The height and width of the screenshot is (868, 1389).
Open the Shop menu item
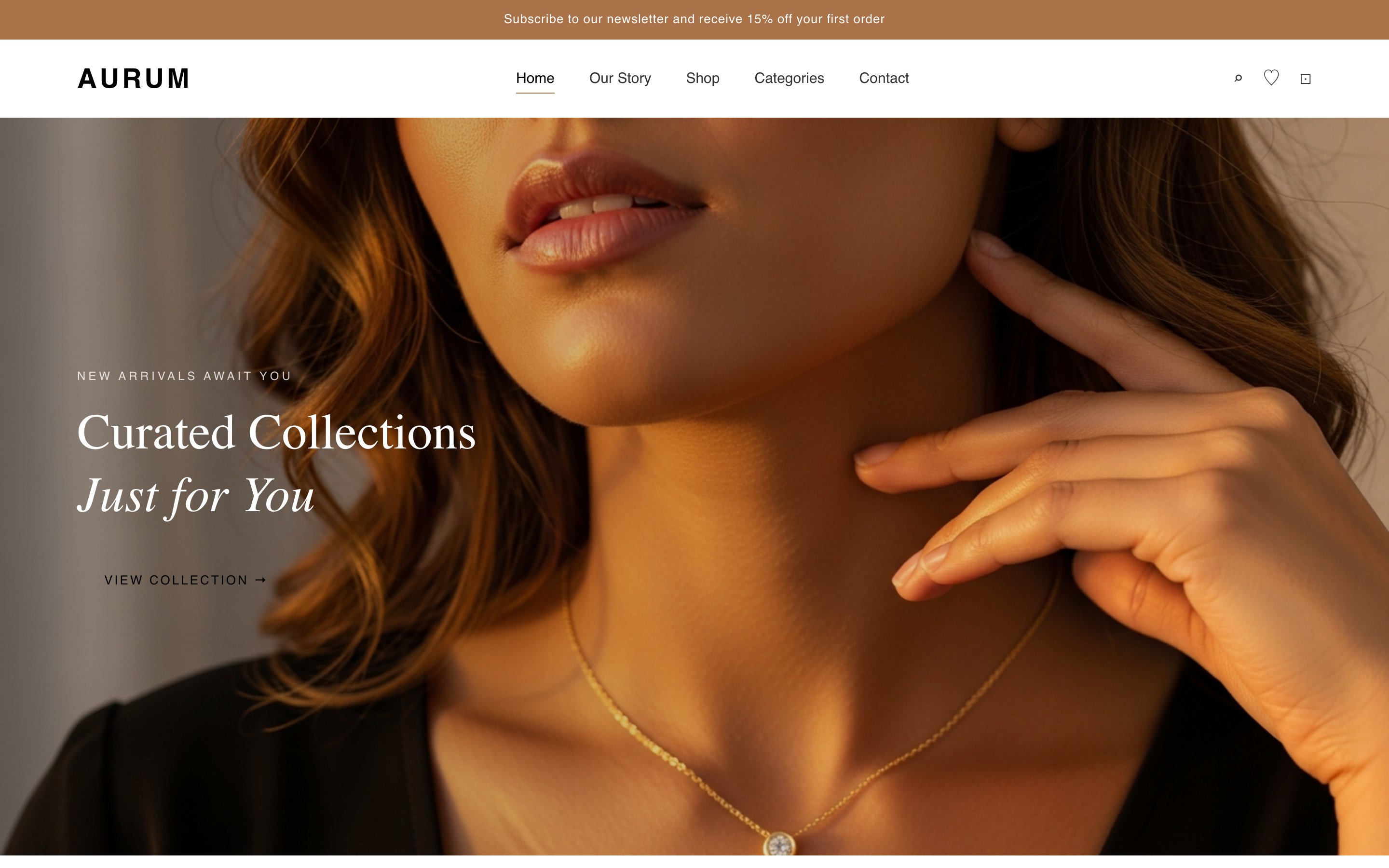[x=703, y=78]
